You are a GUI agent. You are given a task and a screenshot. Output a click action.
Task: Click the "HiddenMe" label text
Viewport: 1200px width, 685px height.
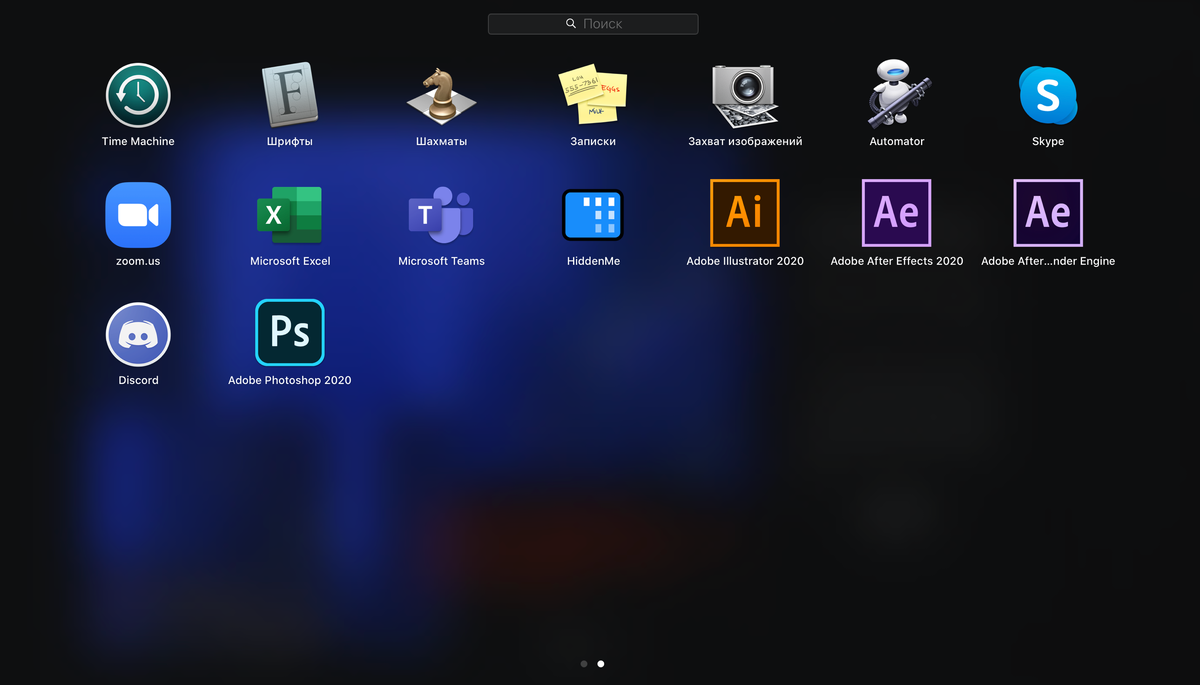(x=593, y=261)
